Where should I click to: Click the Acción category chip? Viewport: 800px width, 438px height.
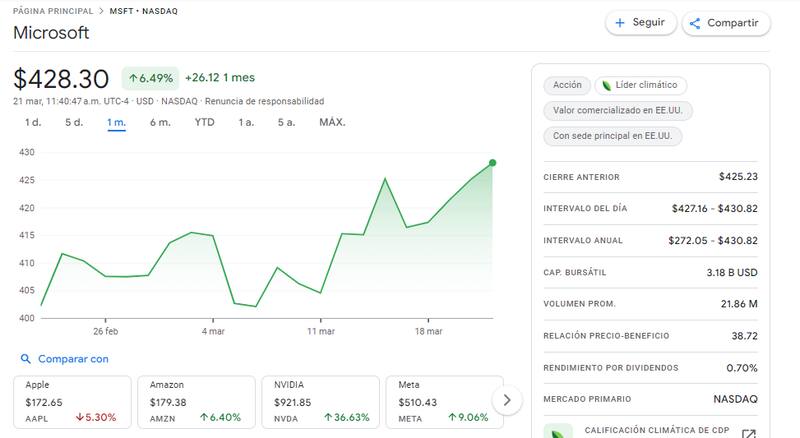tap(567, 86)
